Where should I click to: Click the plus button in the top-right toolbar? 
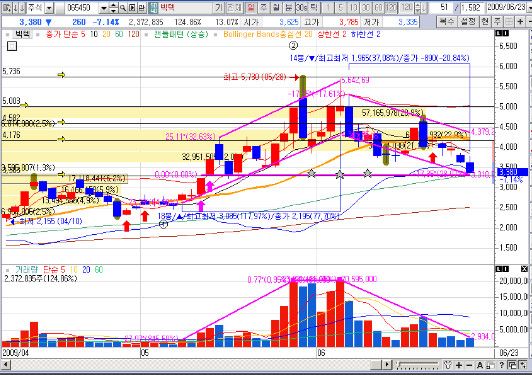point(520,22)
